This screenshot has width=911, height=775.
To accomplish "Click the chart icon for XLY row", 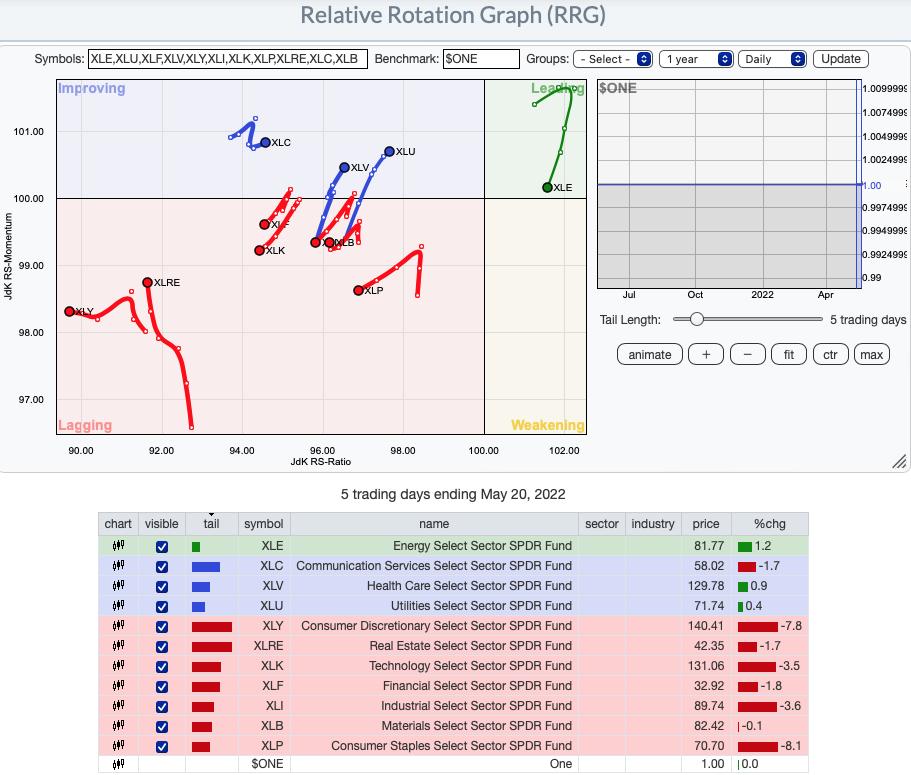I will (118, 626).
